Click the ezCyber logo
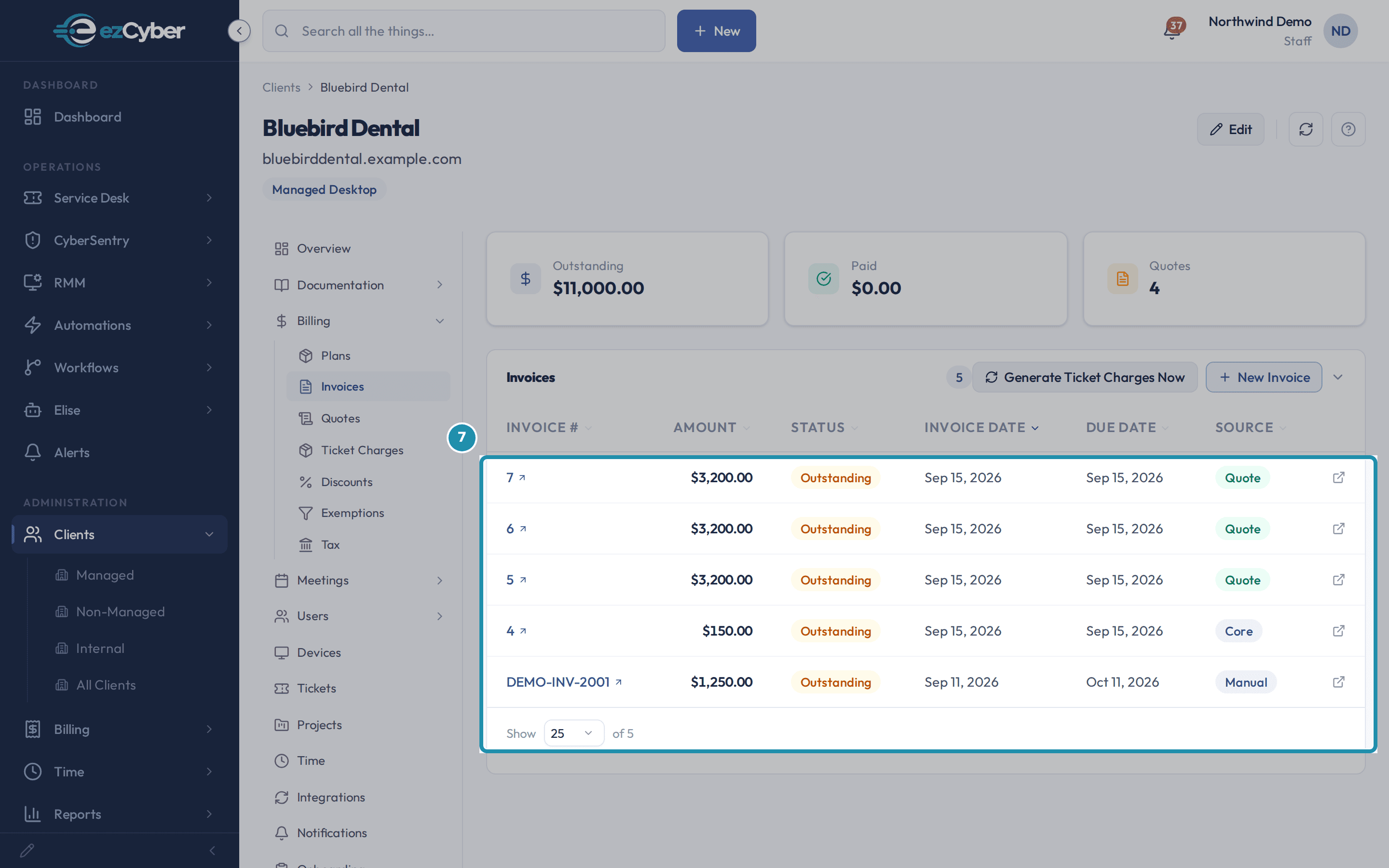The height and width of the screenshot is (868, 1389). pyautogui.click(x=119, y=30)
